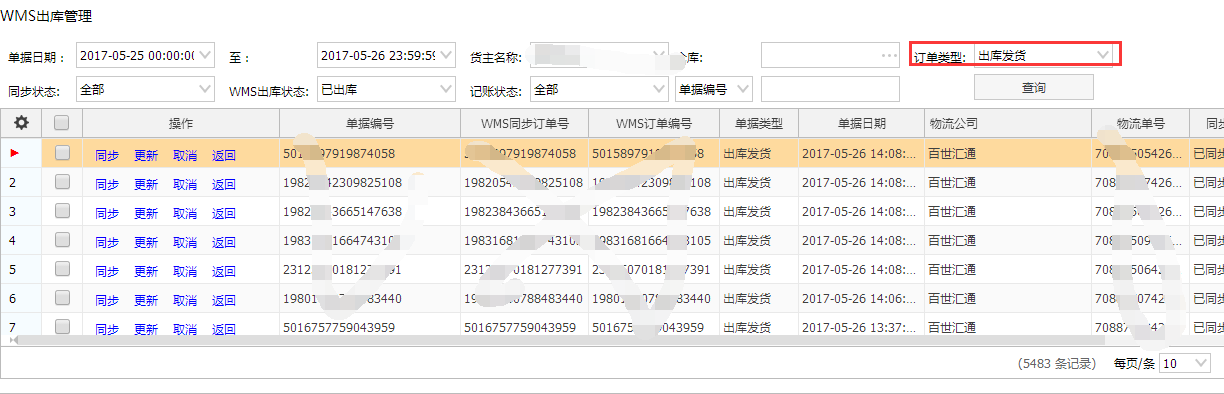The width and height of the screenshot is (1224, 394).
Task: Open the WMS出库状态 已出库 dropdown
Action: coord(446,90)
